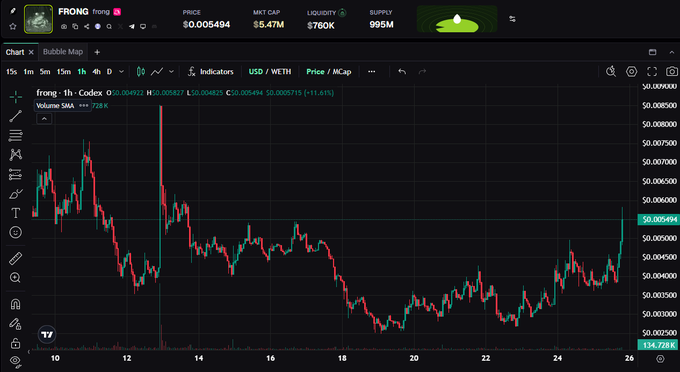The height and width of the screenshot is (372, 680).
Task: Pop out the chart panel window
Action: [652, 52]
